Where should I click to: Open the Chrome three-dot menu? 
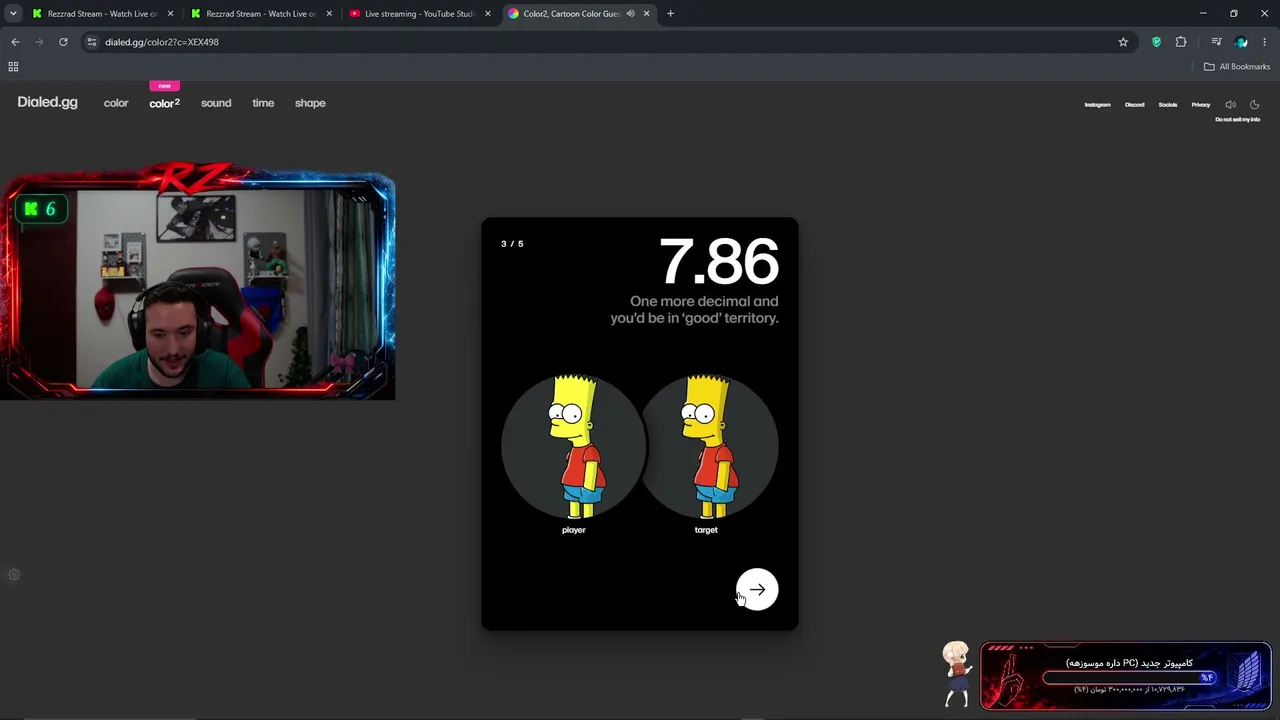point(1265,42)
